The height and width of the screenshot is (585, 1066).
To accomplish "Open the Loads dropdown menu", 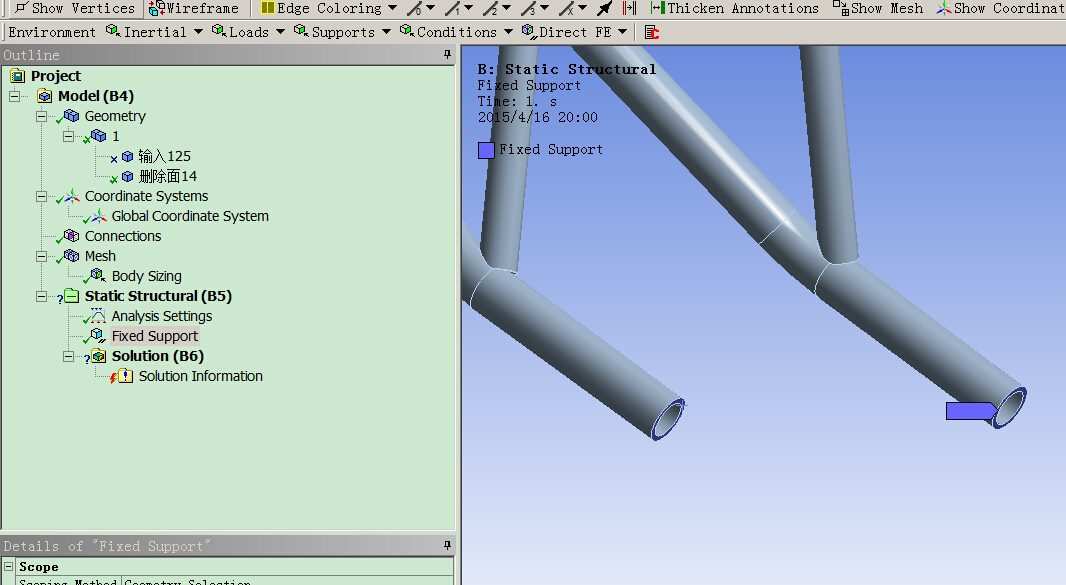I will (x=248, y=32).
